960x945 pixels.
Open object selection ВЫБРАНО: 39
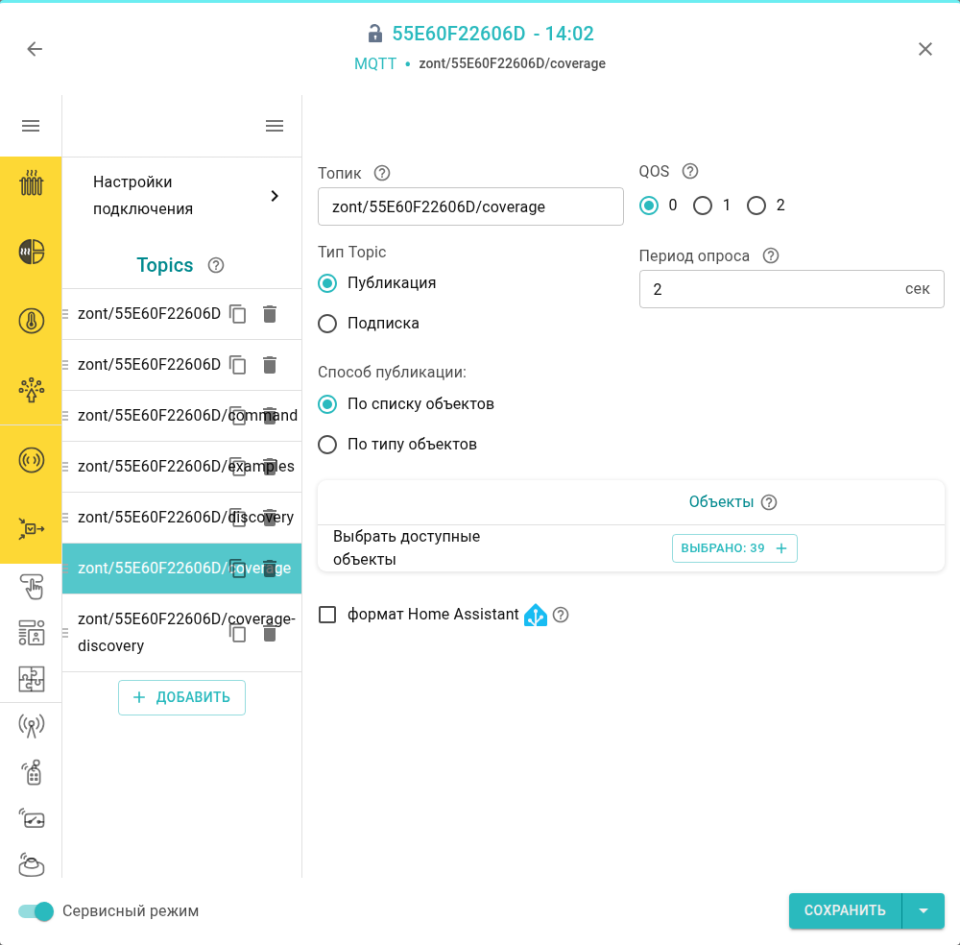coord(735,548)
